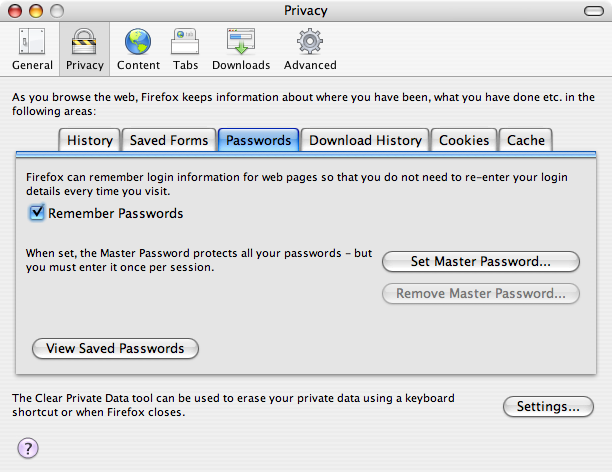Go to the Cookies tab
Viewport: 612px width, 472px height.
464,140
